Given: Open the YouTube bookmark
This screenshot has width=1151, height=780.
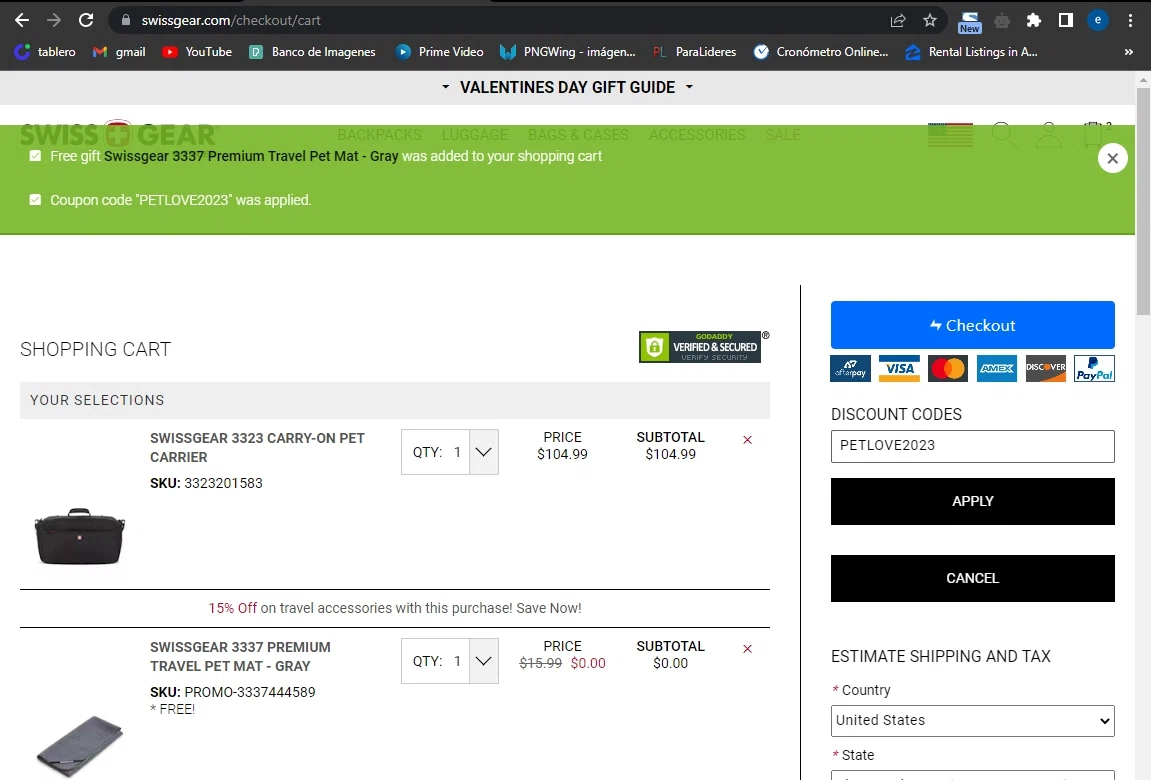Looking at the screenshot, I should [197, 52].
